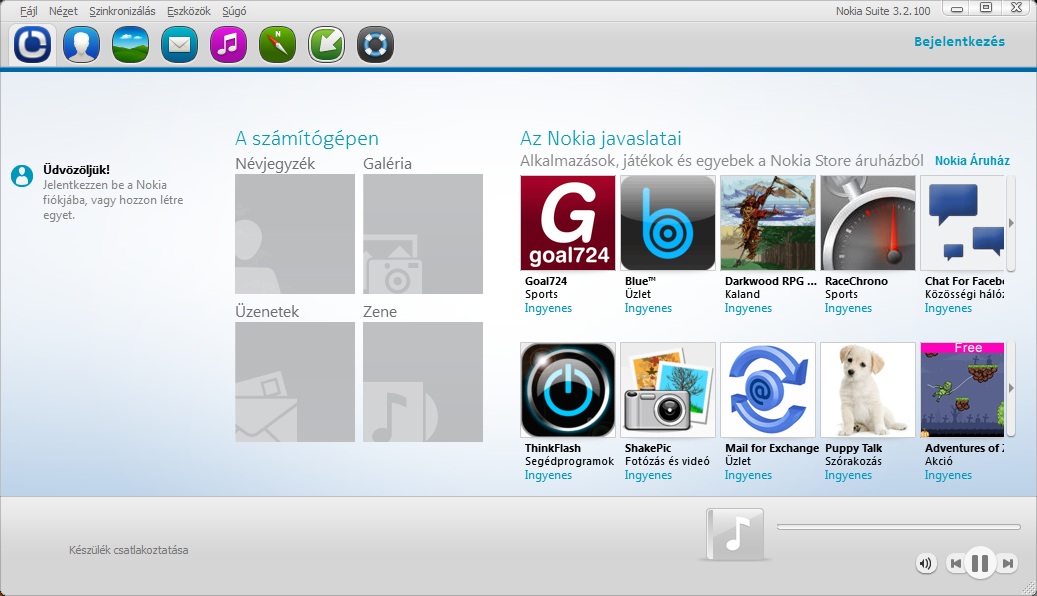The image size is (1037, 596).
Task: Pause music playback
Action: click(x=980, y=564)
